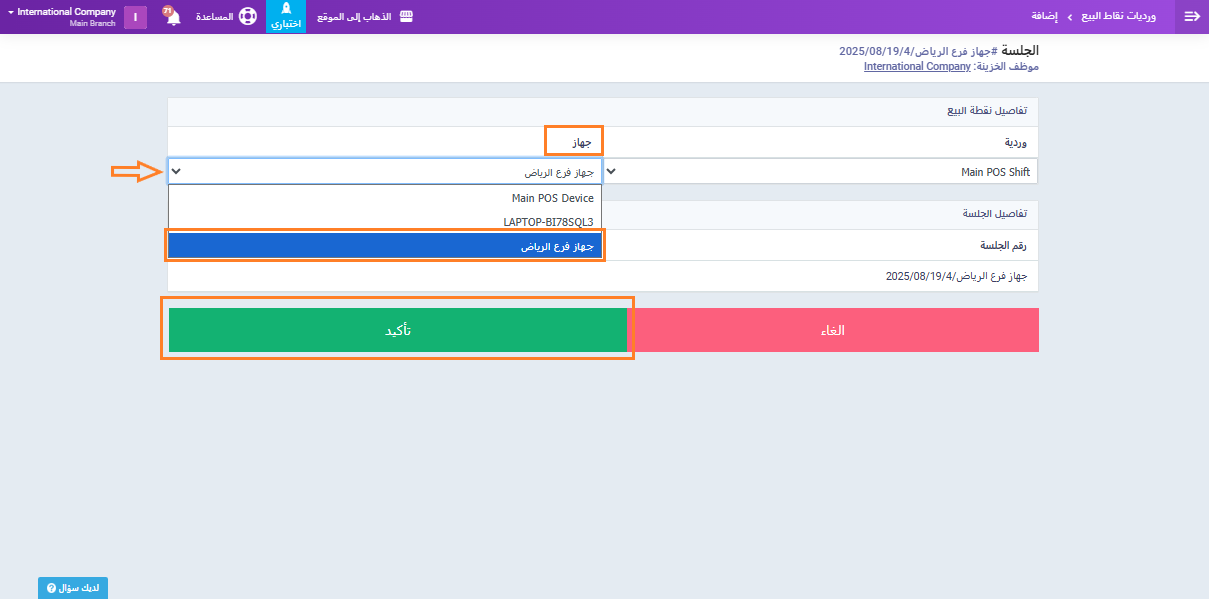The image size is (1209, 599).
Task: Click the rocket trial icon
Action: 286,12
